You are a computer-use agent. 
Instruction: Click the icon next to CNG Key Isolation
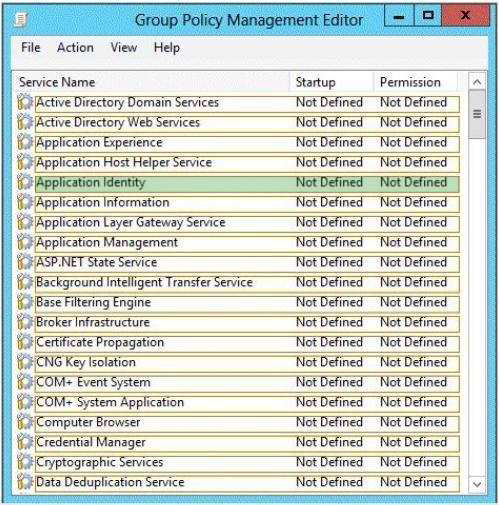[x=25, y=362]
